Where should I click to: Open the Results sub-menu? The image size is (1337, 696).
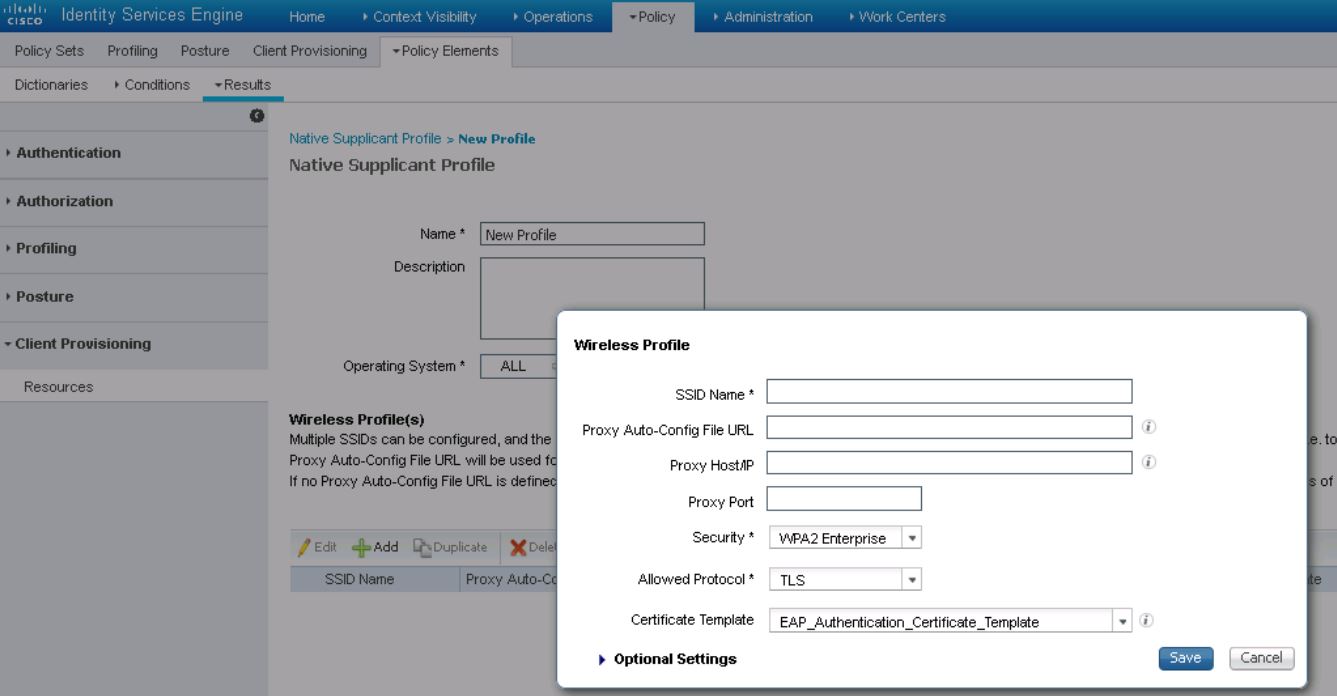(x=242, y=85)
